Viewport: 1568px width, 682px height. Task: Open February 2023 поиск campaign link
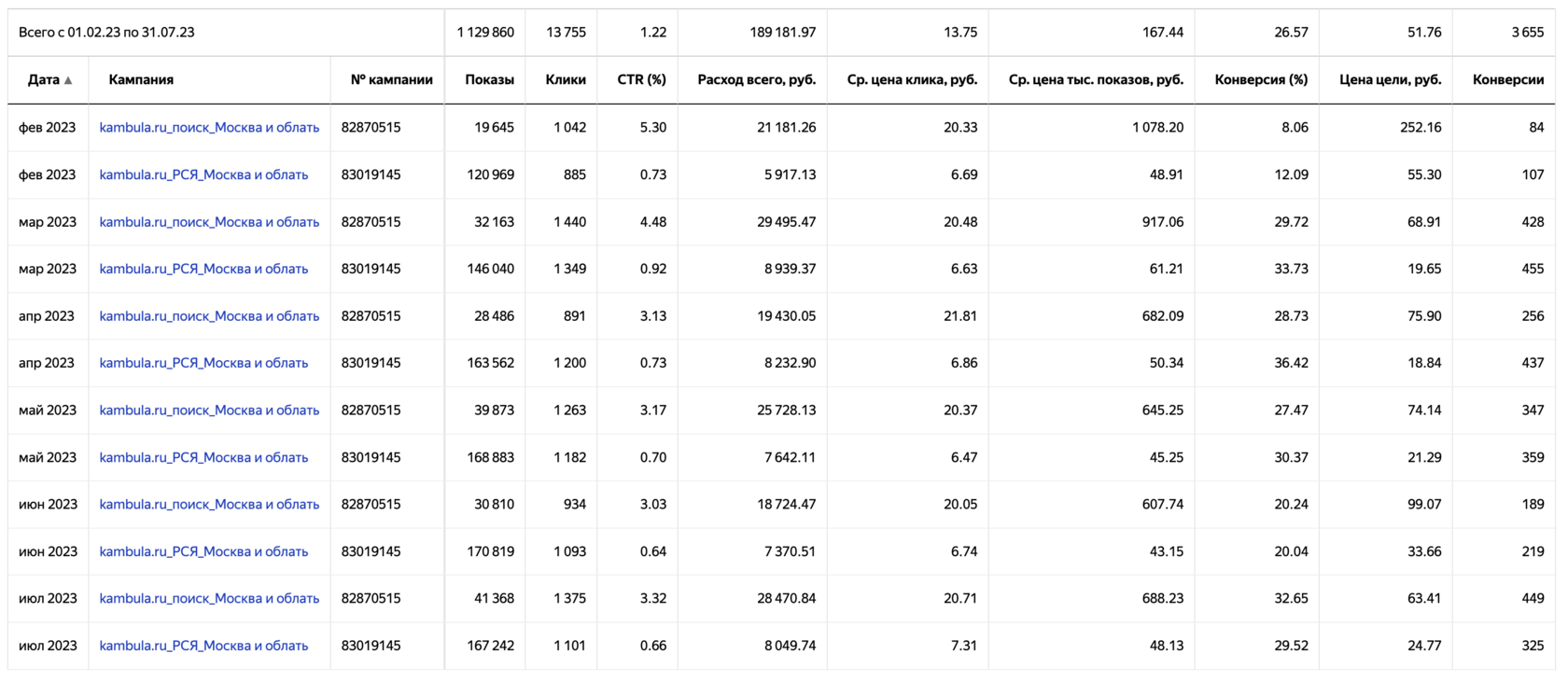coord(209,127)
